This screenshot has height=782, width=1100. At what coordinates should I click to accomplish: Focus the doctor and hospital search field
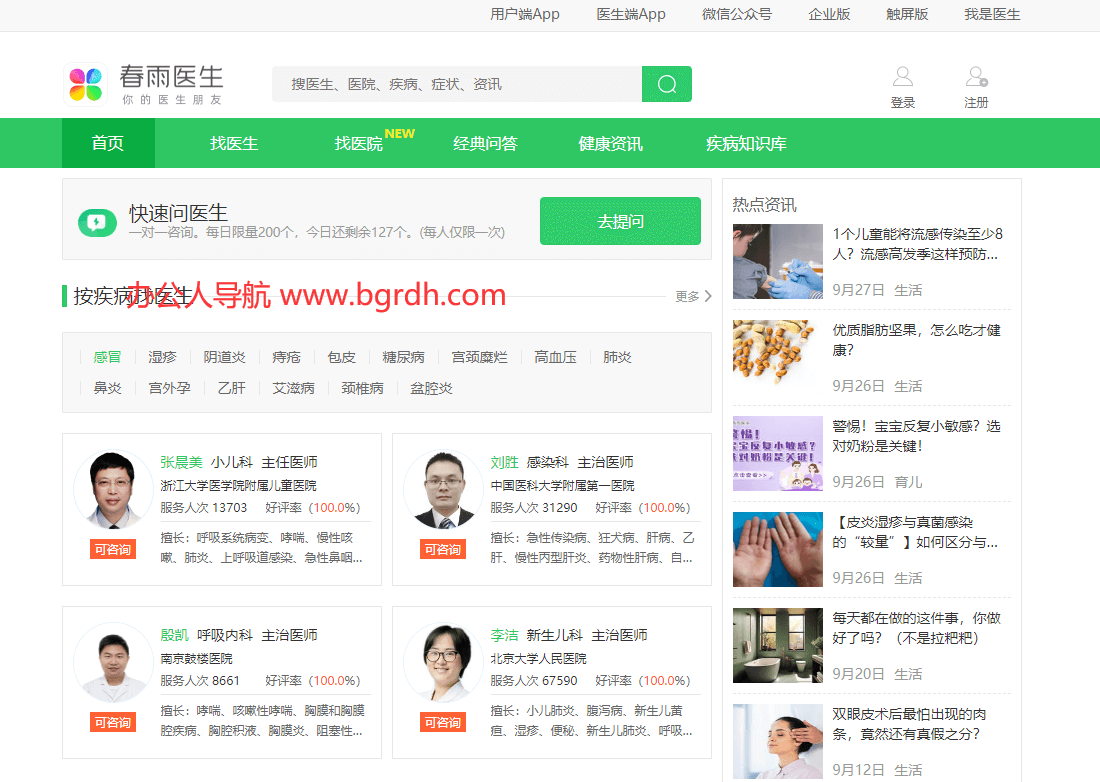pos(457,84)
